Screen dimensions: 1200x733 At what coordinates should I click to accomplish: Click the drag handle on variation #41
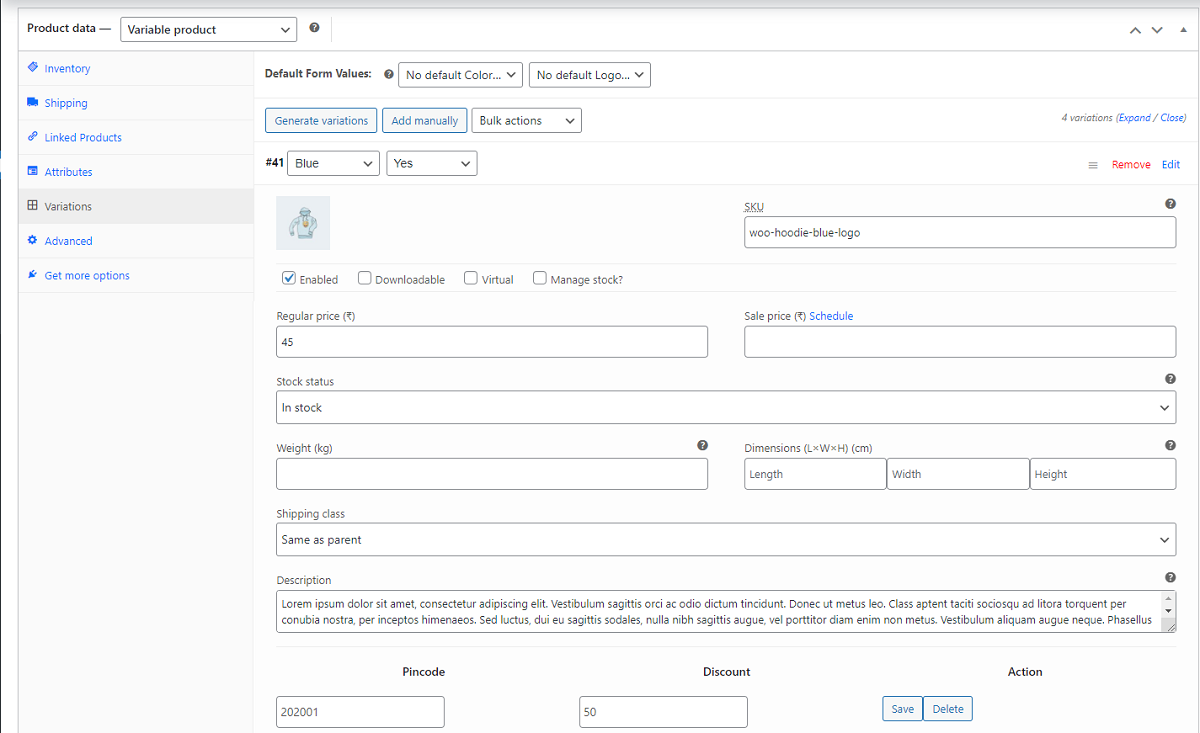pyautogui.click(x=1093, y=164)
